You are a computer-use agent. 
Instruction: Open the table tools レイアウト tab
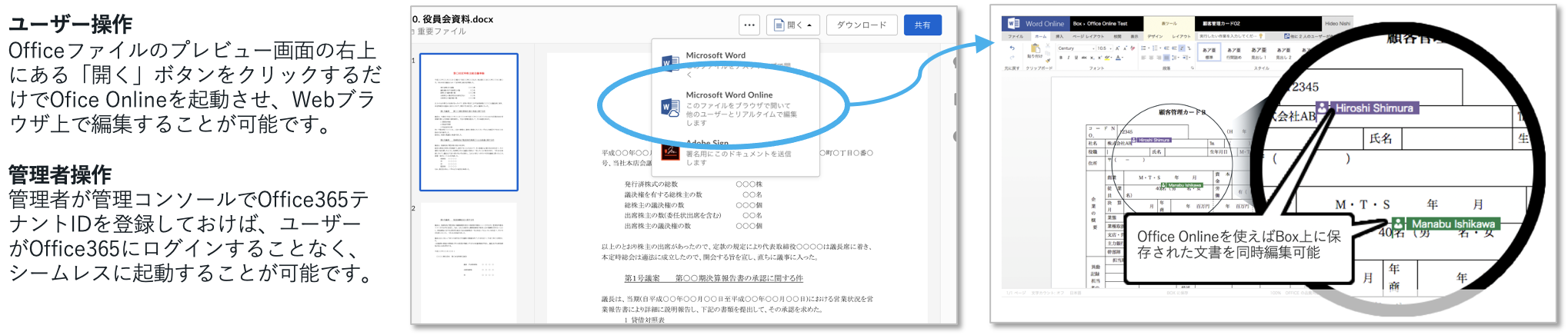1181,36
